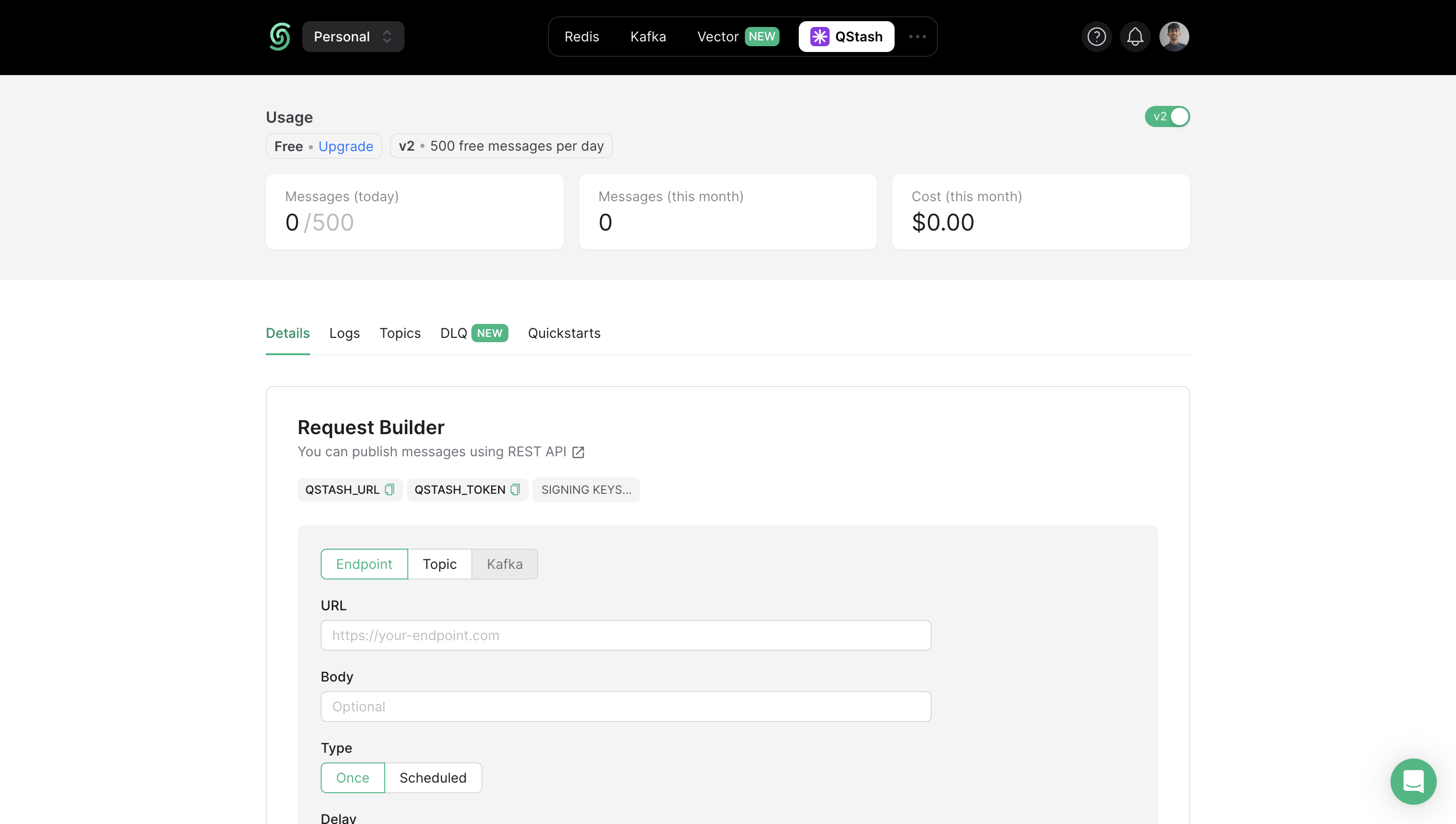1456x824 pixels.
Task: Click the QStash asterisk icon
Action: tap(819, 36)
